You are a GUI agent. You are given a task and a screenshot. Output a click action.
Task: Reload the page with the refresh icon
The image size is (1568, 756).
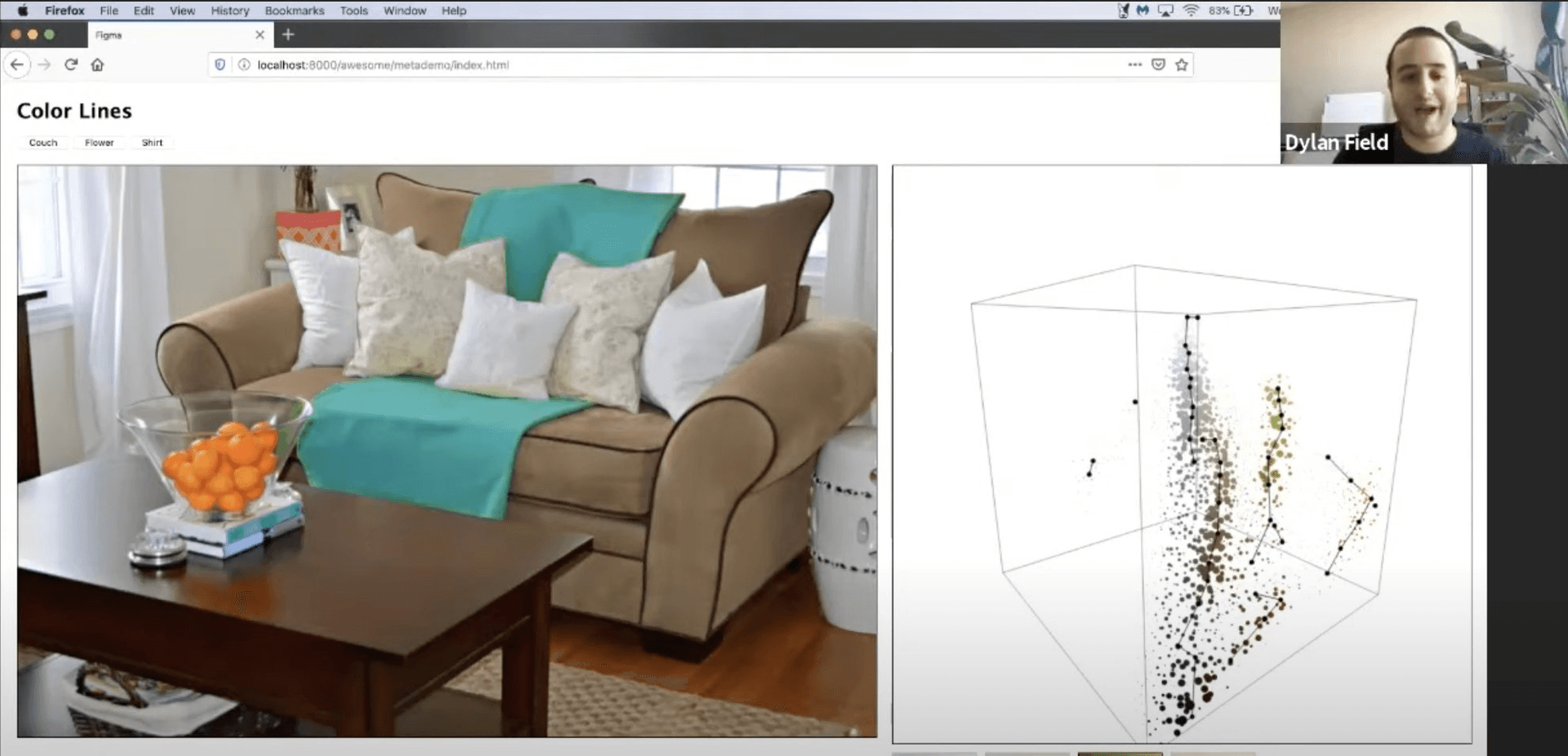71,64
